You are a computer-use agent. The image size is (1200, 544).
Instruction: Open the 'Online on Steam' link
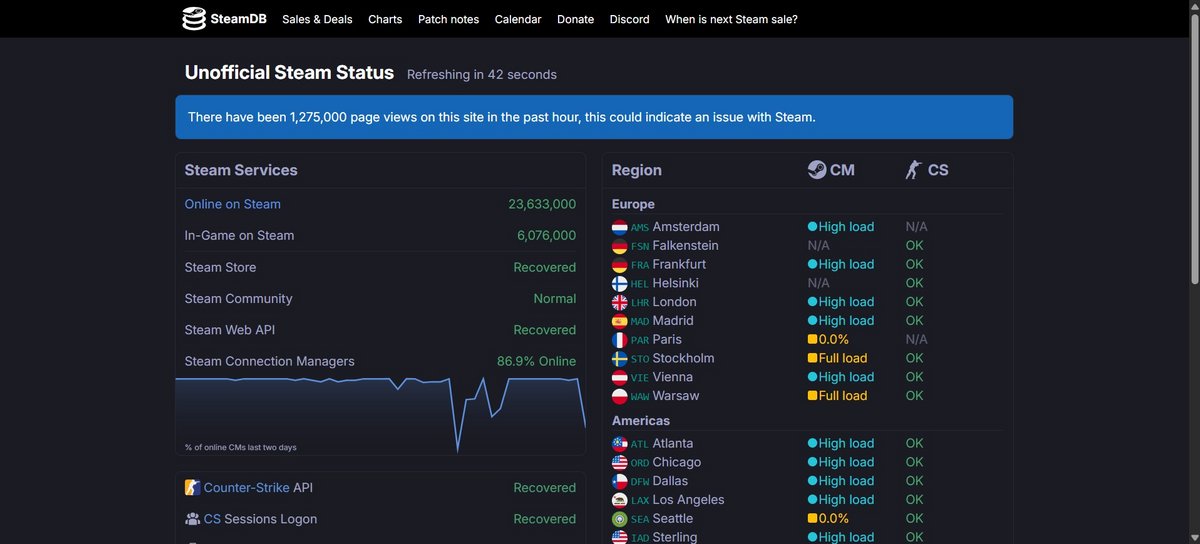coord(233,204)
